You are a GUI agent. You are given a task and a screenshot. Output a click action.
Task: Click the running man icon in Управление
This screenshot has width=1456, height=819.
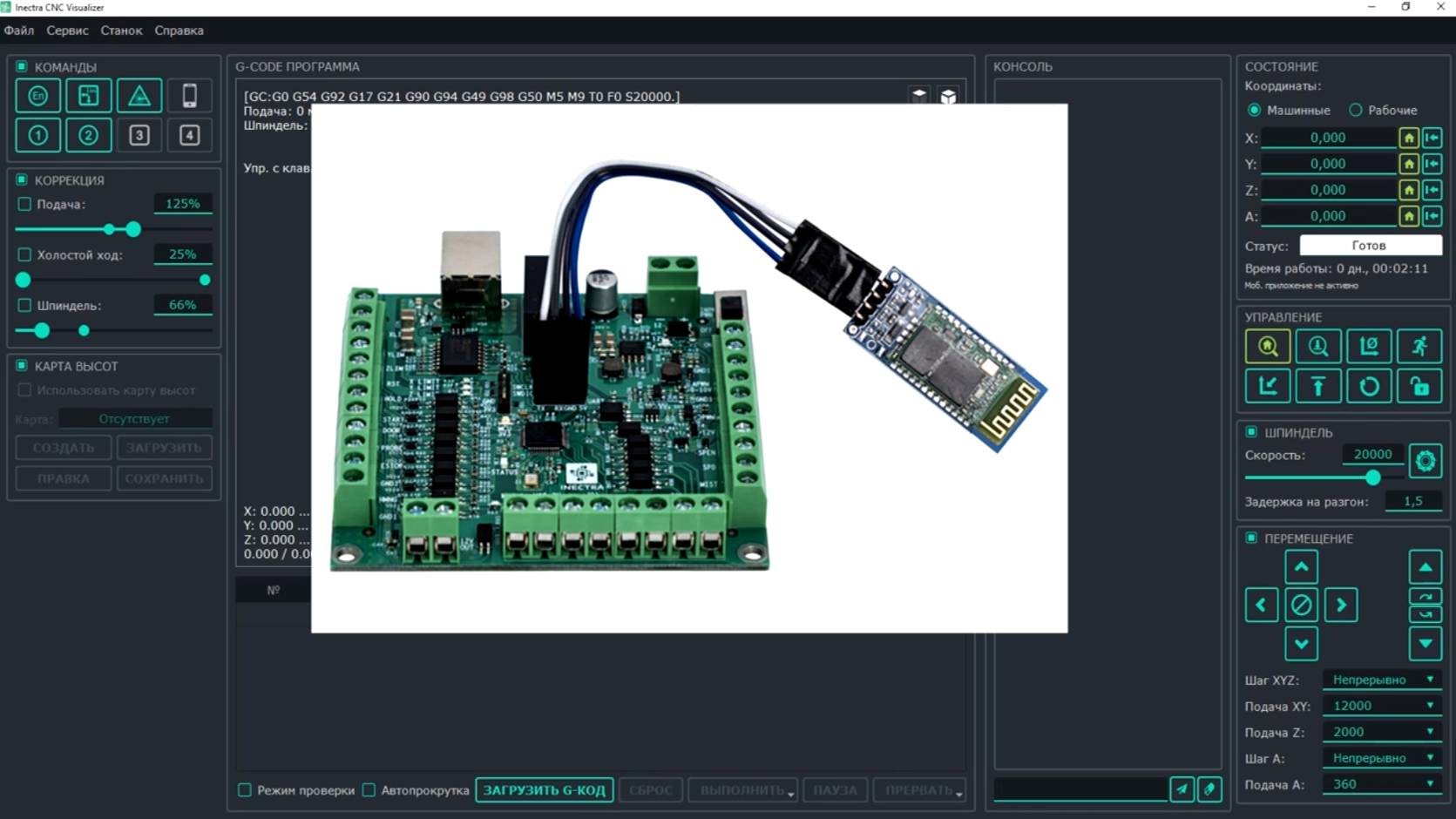click(1419, 347)
